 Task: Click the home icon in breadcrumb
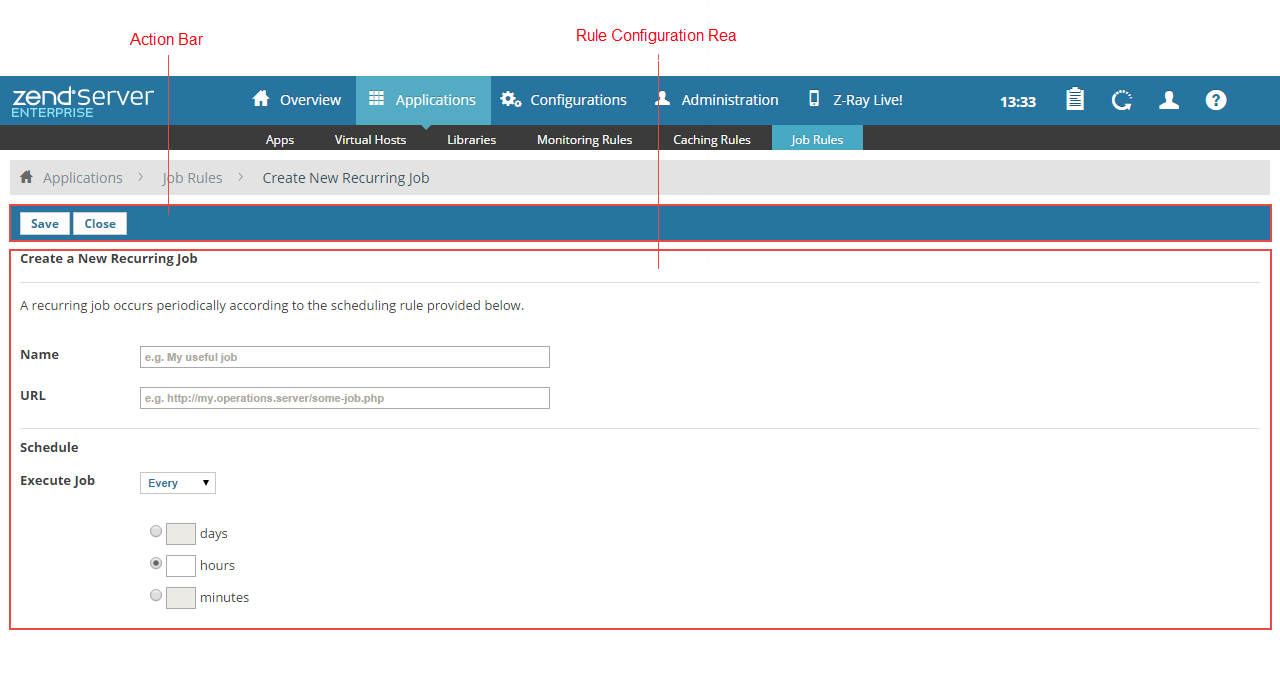[26, 177]
